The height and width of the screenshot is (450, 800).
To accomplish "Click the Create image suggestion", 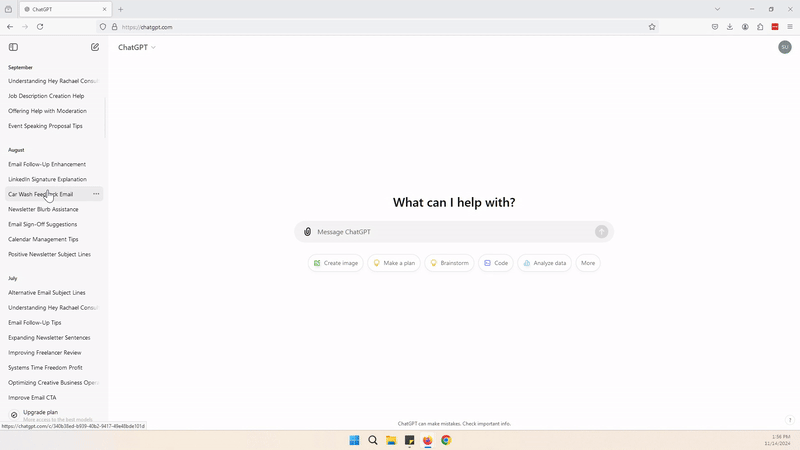I will click(336, 263).
